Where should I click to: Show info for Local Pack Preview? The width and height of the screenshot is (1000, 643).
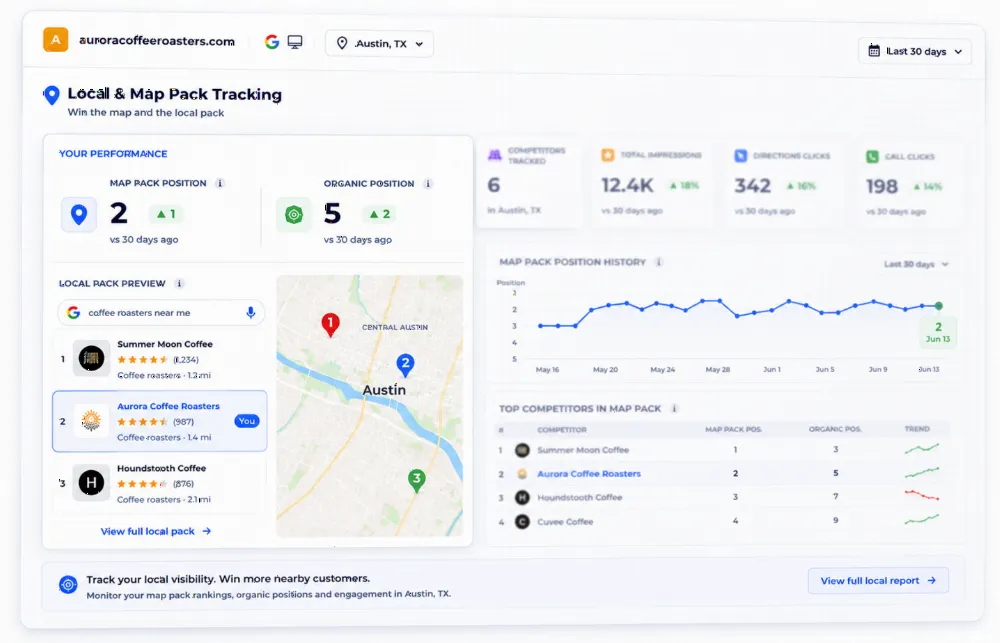(x=179, y=283)
